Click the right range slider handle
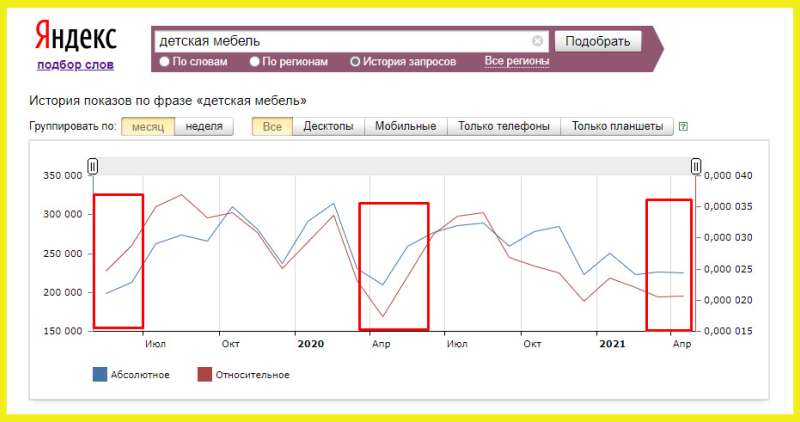 click(696, 166)
